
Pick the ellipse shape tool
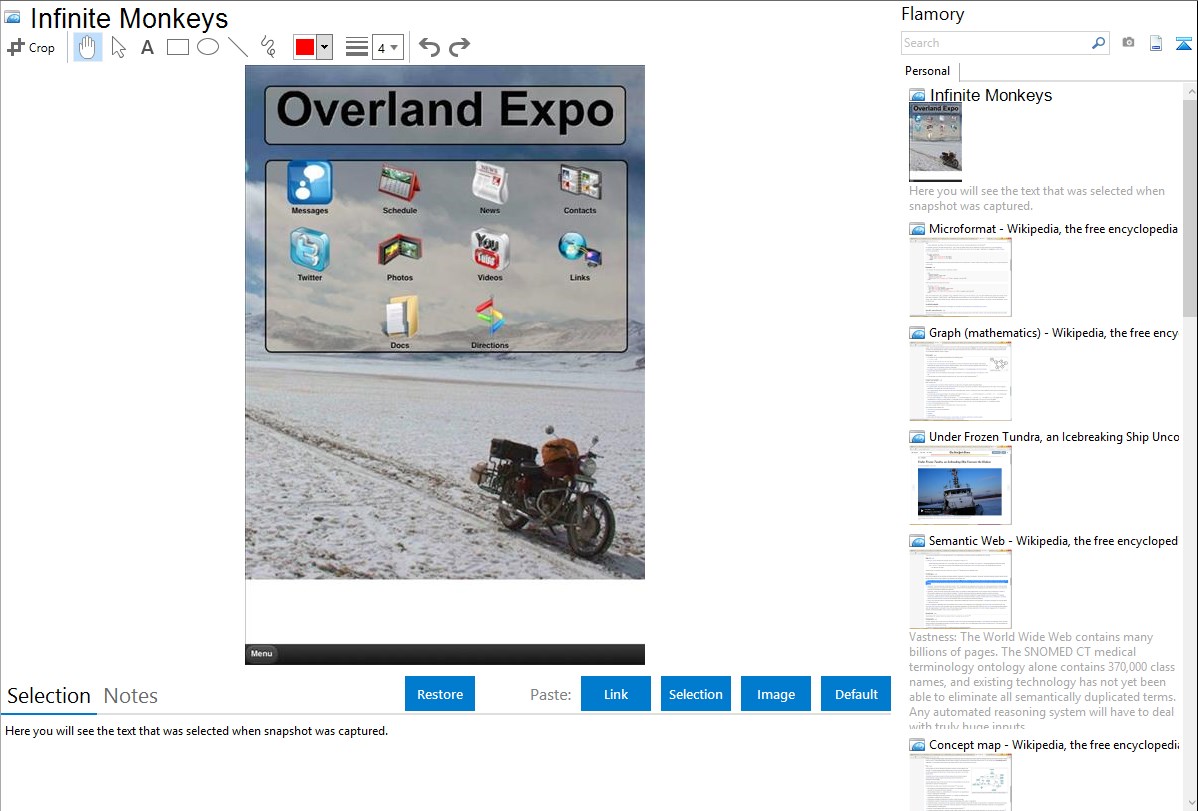[x=208, y=47]
